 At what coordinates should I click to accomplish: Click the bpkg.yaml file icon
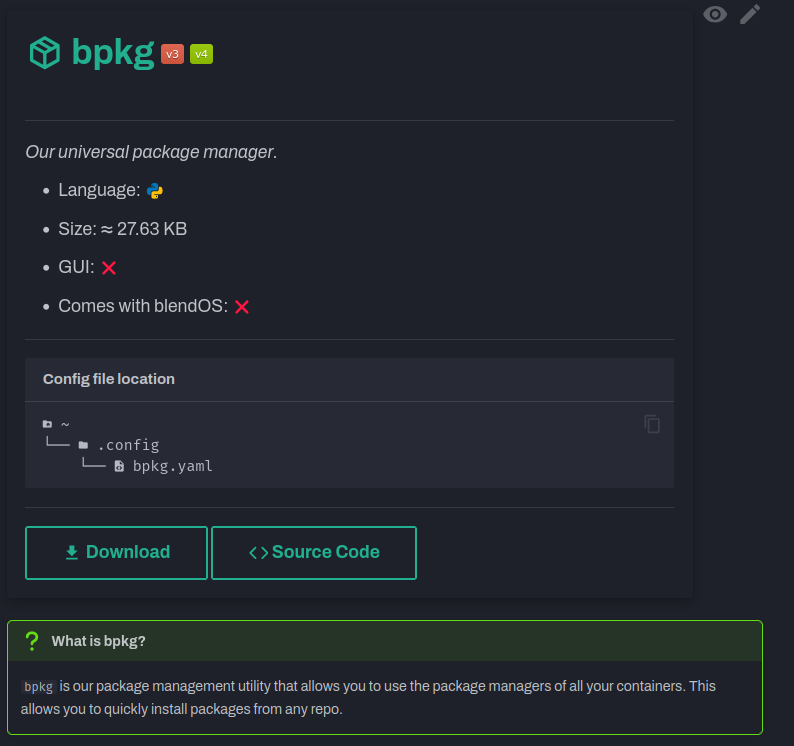pos(119,466)
